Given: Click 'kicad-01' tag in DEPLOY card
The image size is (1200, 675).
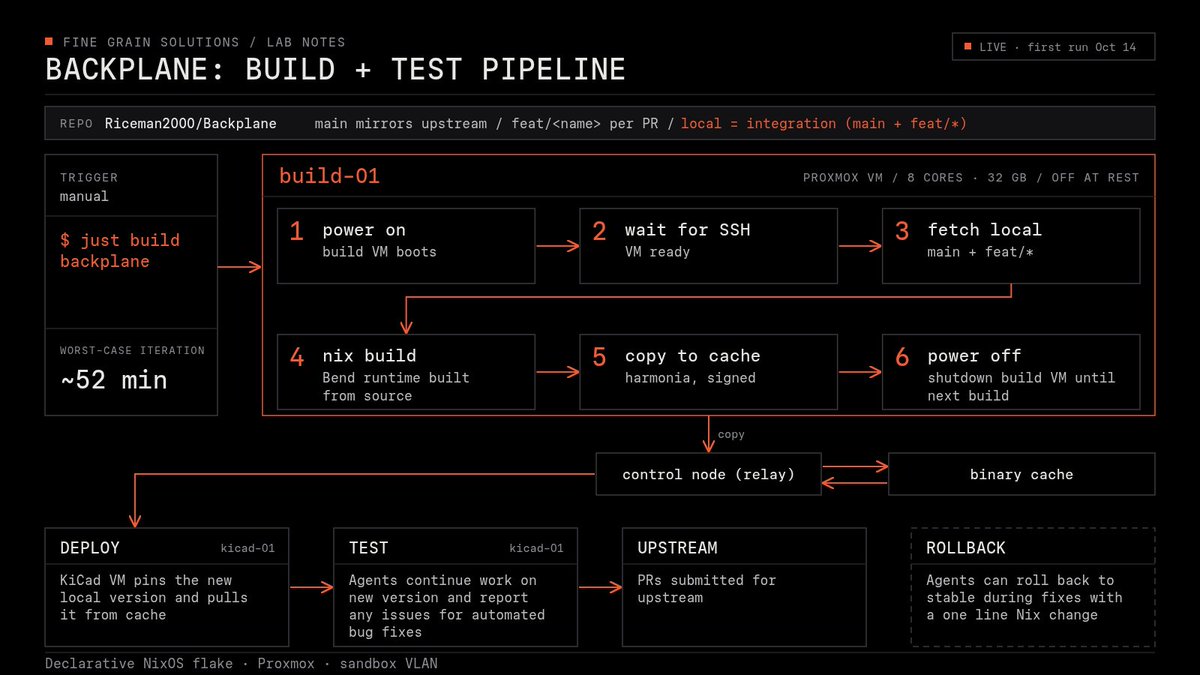Looking at the screenshot, I should (247, 548).
